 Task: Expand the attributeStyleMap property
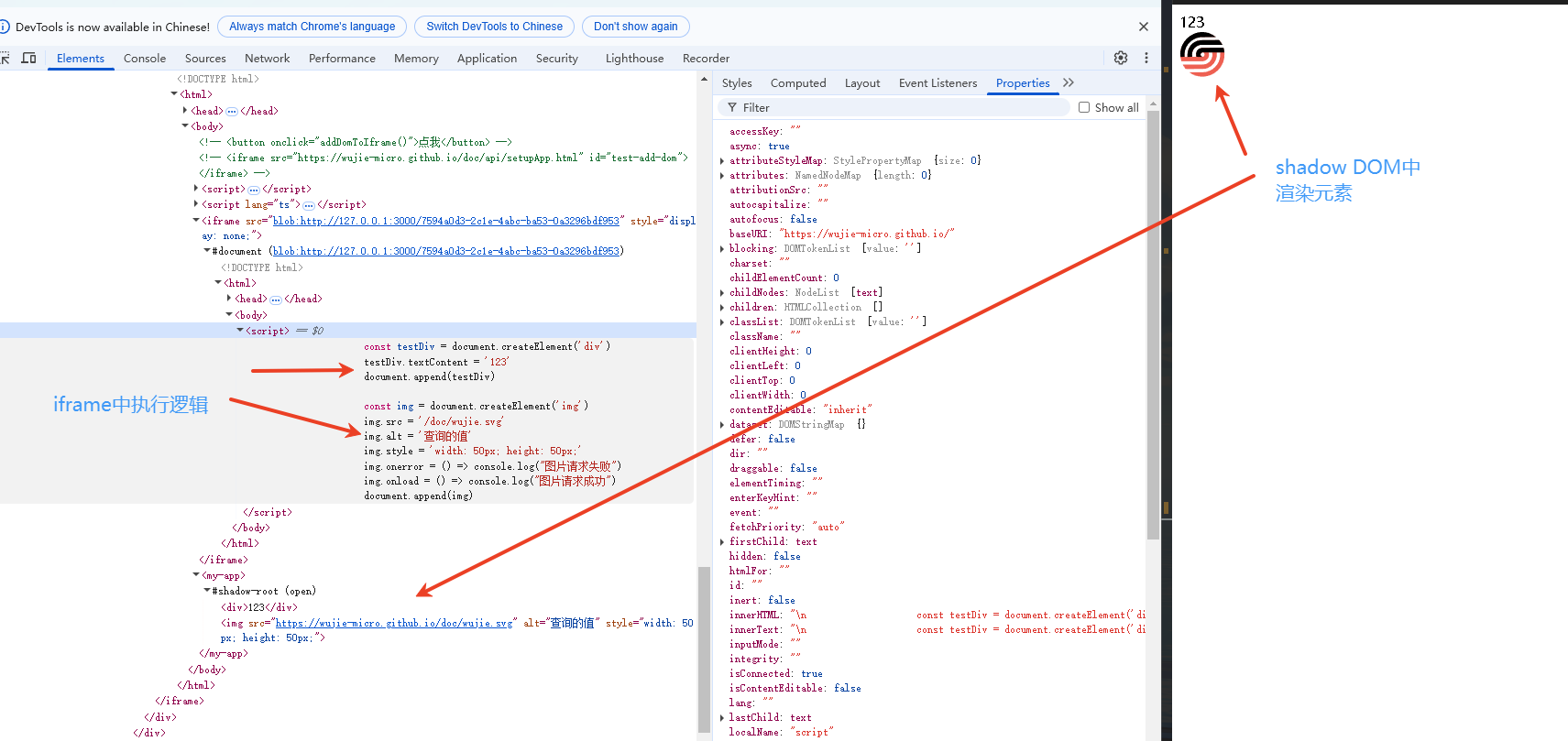(x=722, y=160)
